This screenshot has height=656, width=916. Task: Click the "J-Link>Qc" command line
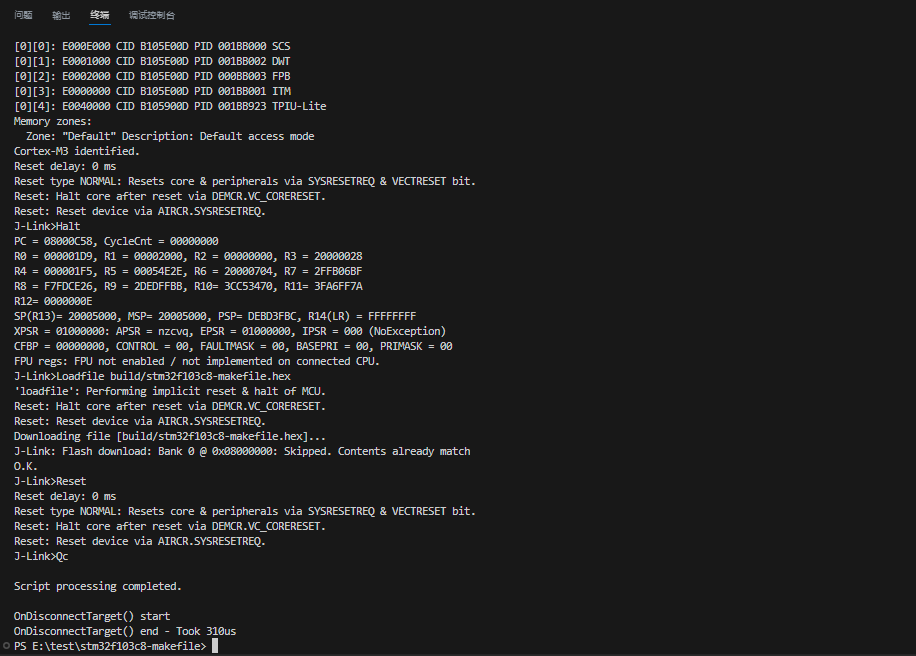point(41,556)
